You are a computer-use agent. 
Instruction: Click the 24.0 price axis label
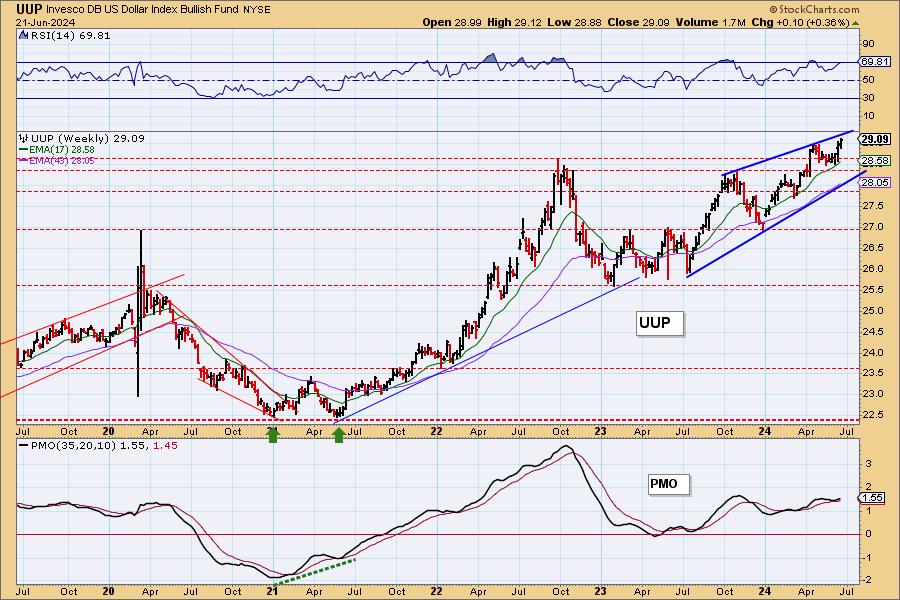(x=871, y=353)
